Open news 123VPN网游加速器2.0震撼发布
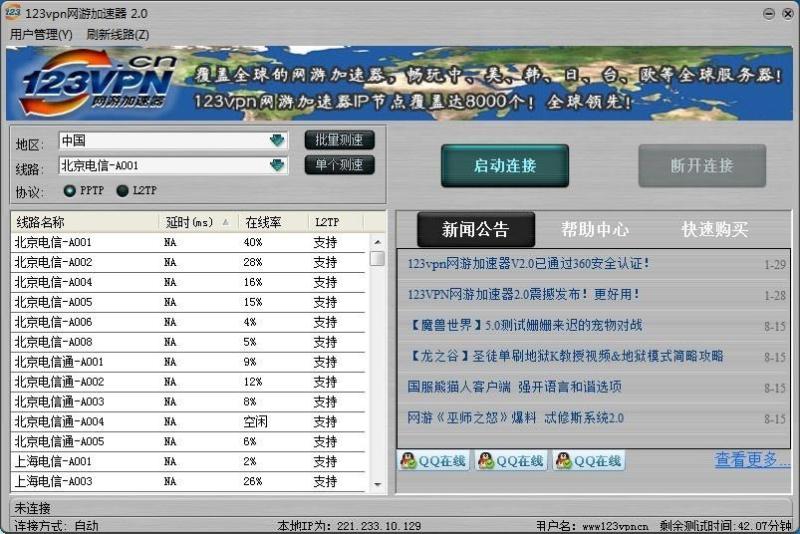The width and height of the screenshot is (800, 534). [523, 294]
